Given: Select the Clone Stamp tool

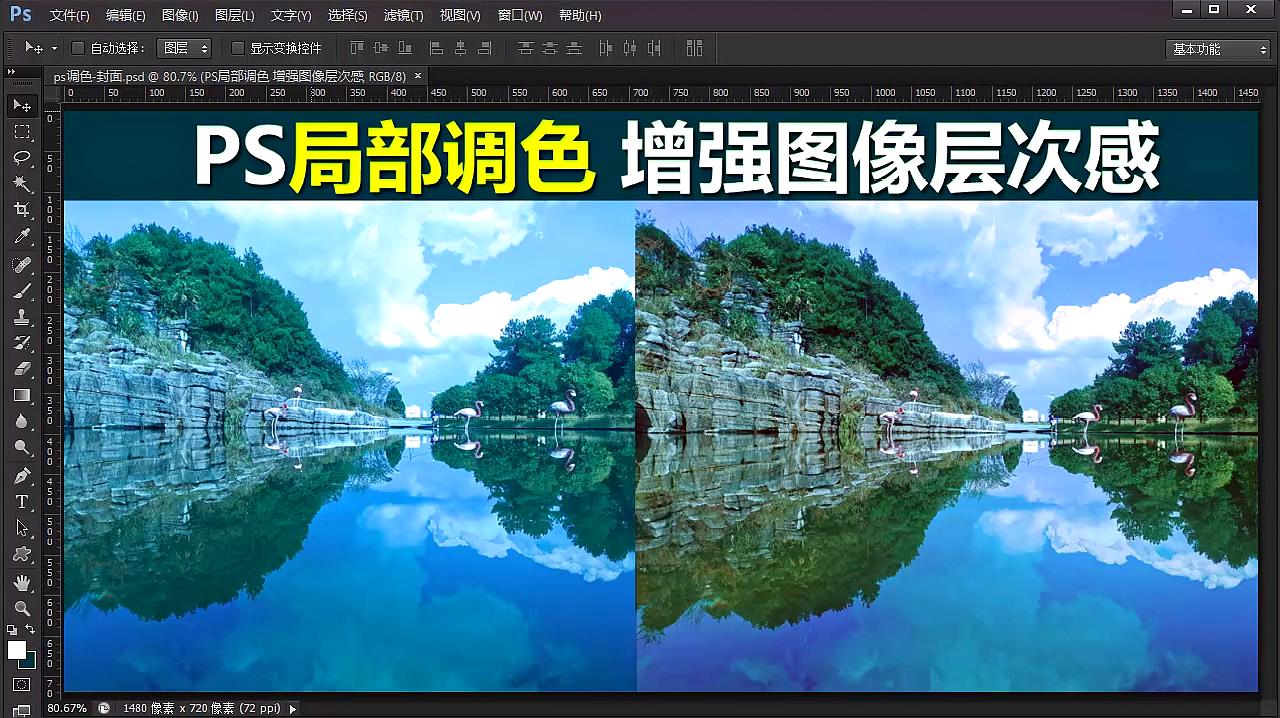Looking at the screenshot, I should (22, 317).
